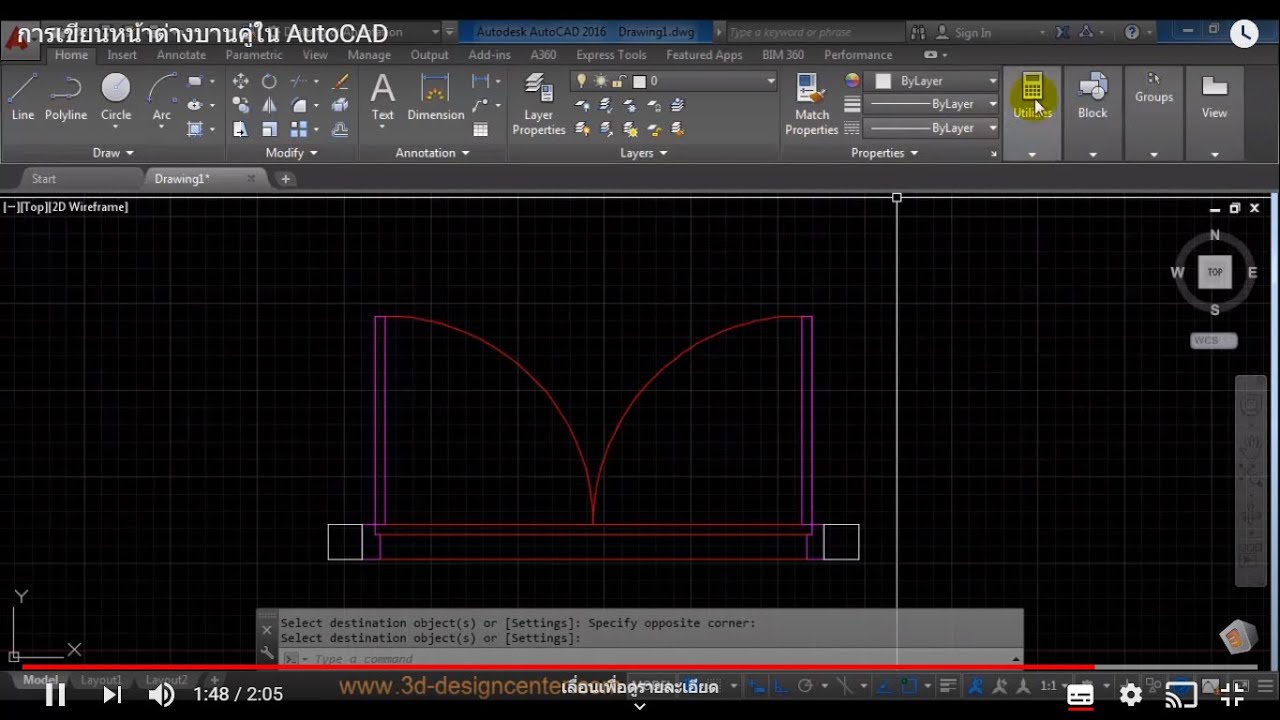Click the Copy tool icon

coord(241,105)
